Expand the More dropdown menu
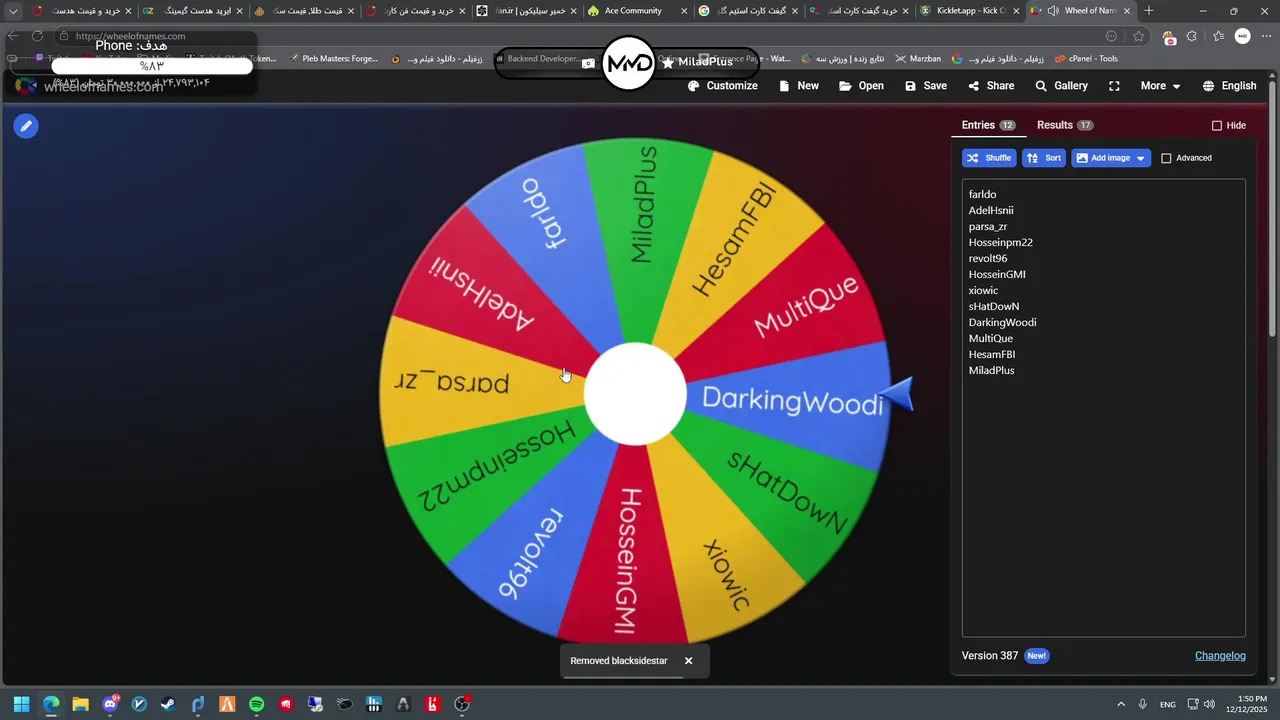The image size is (1280, 720). [1160, 86]
